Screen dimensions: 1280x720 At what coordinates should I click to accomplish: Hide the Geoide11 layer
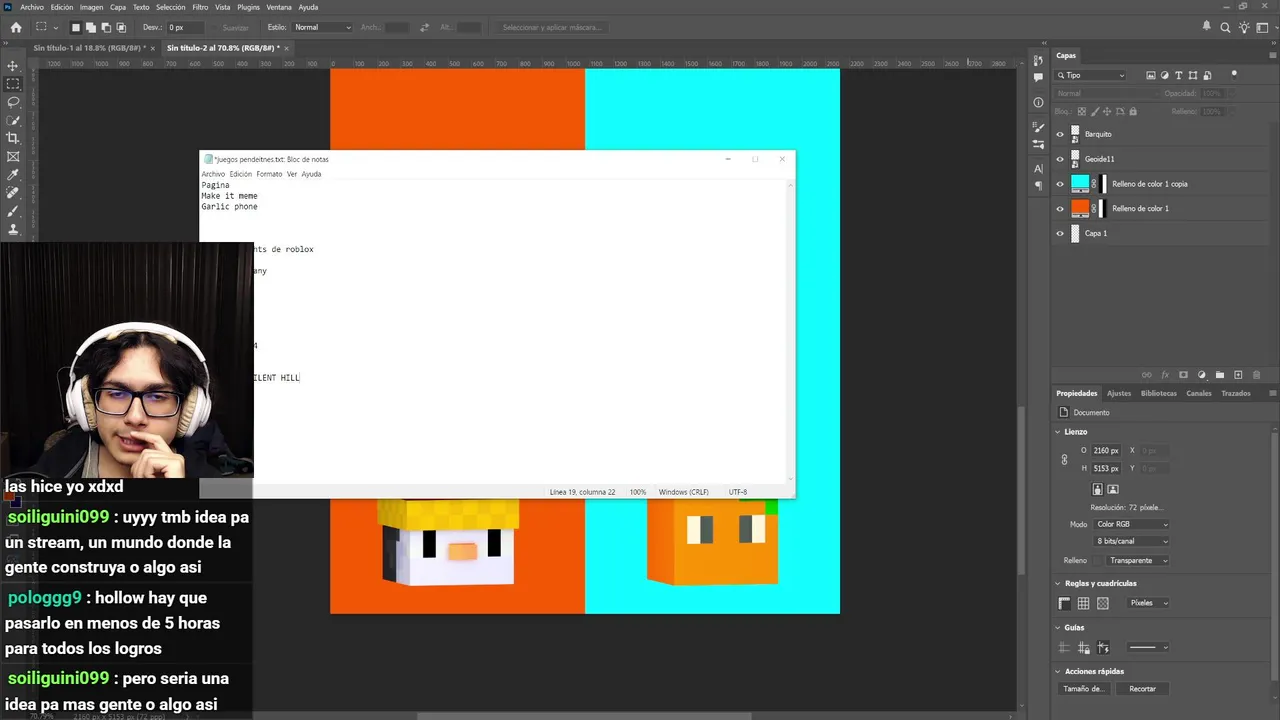[1060, 159]
